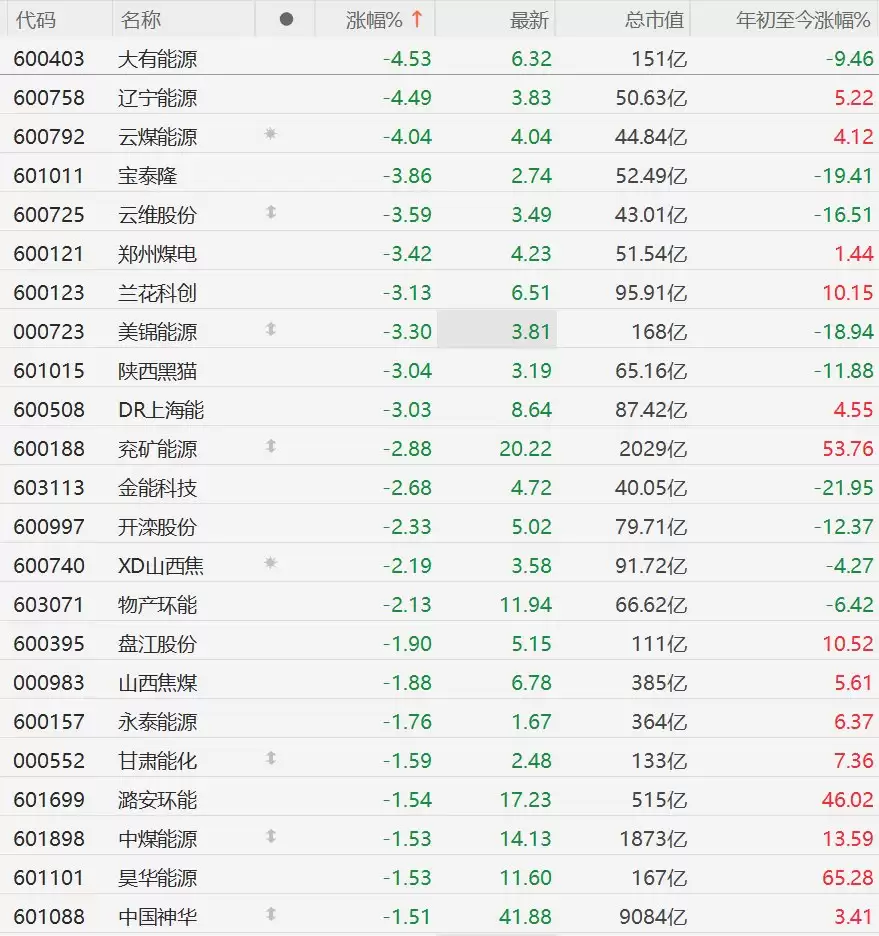Click stock code 600758

click(x=49, y=98)
